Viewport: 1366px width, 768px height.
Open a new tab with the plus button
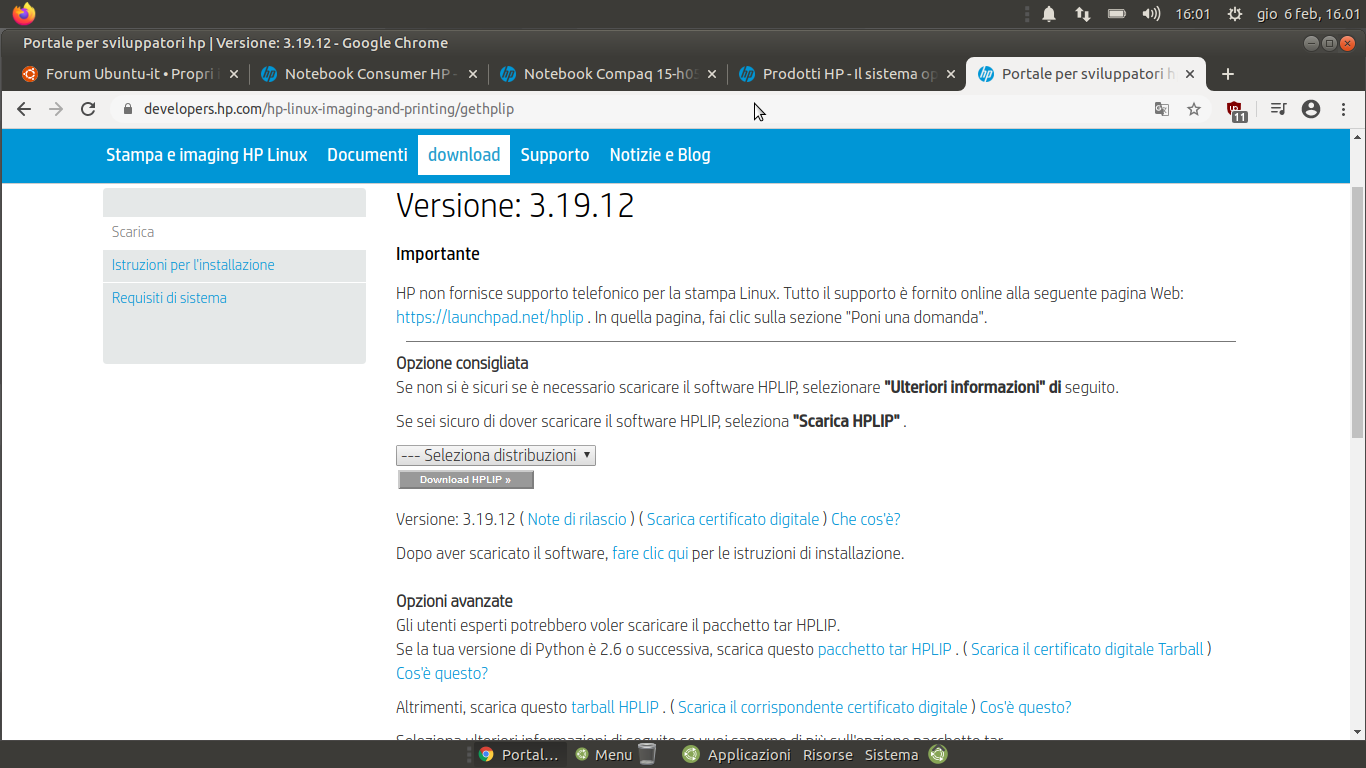[1228, 74]
